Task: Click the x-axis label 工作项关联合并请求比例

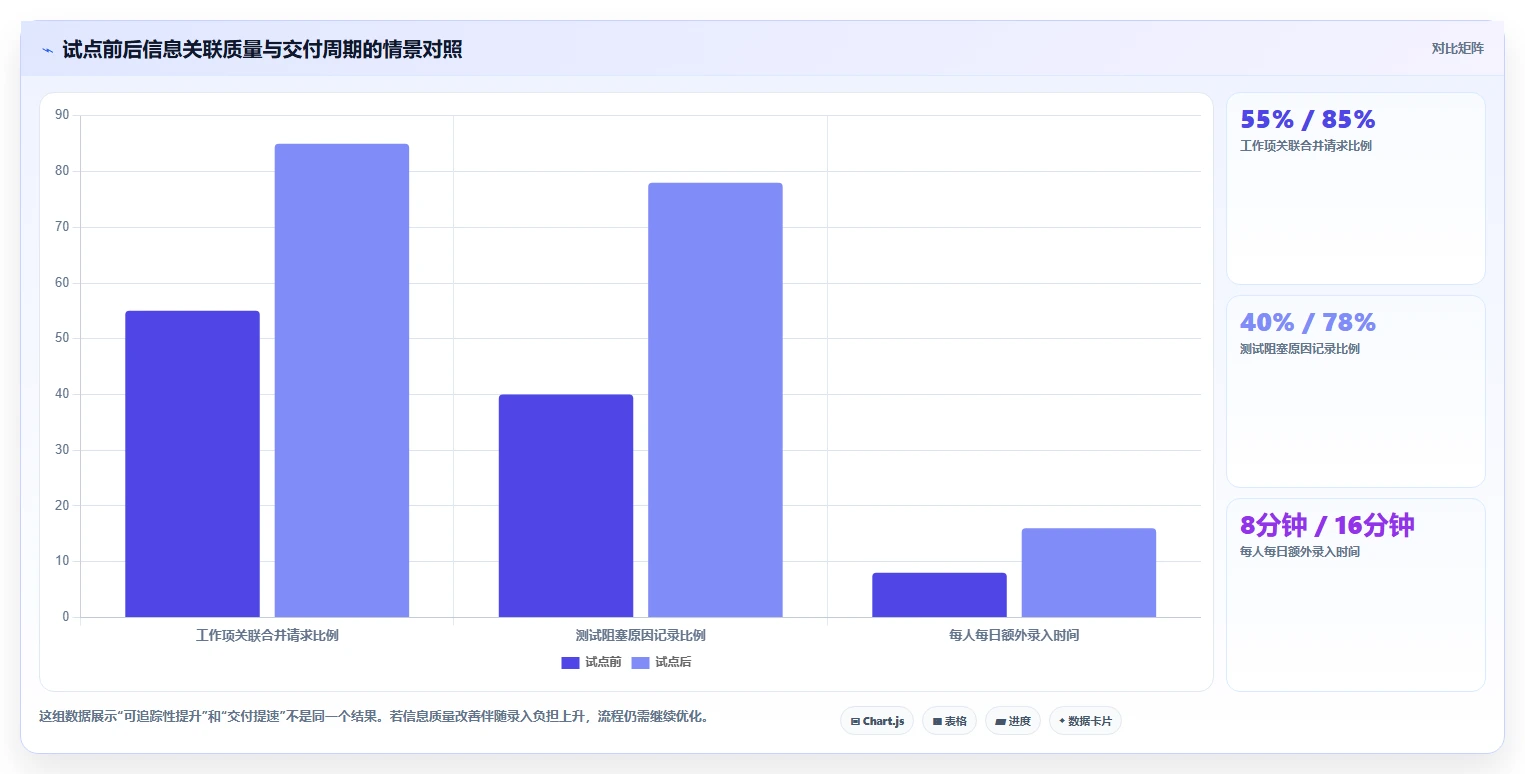Action: pyautogui.click(x=267, y=635)
